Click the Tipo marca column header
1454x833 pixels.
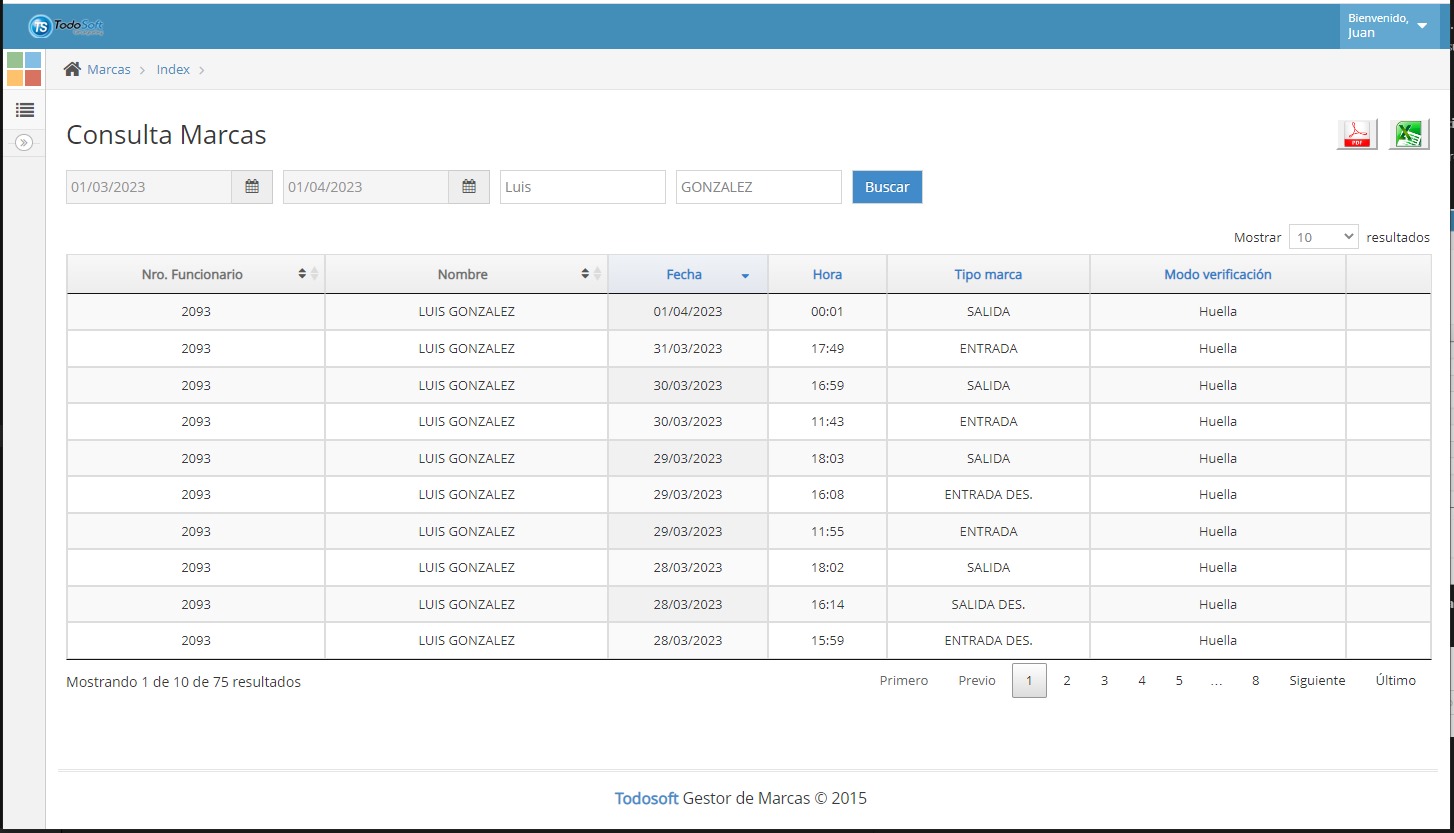pyautogui.click(x=988, y=274)
